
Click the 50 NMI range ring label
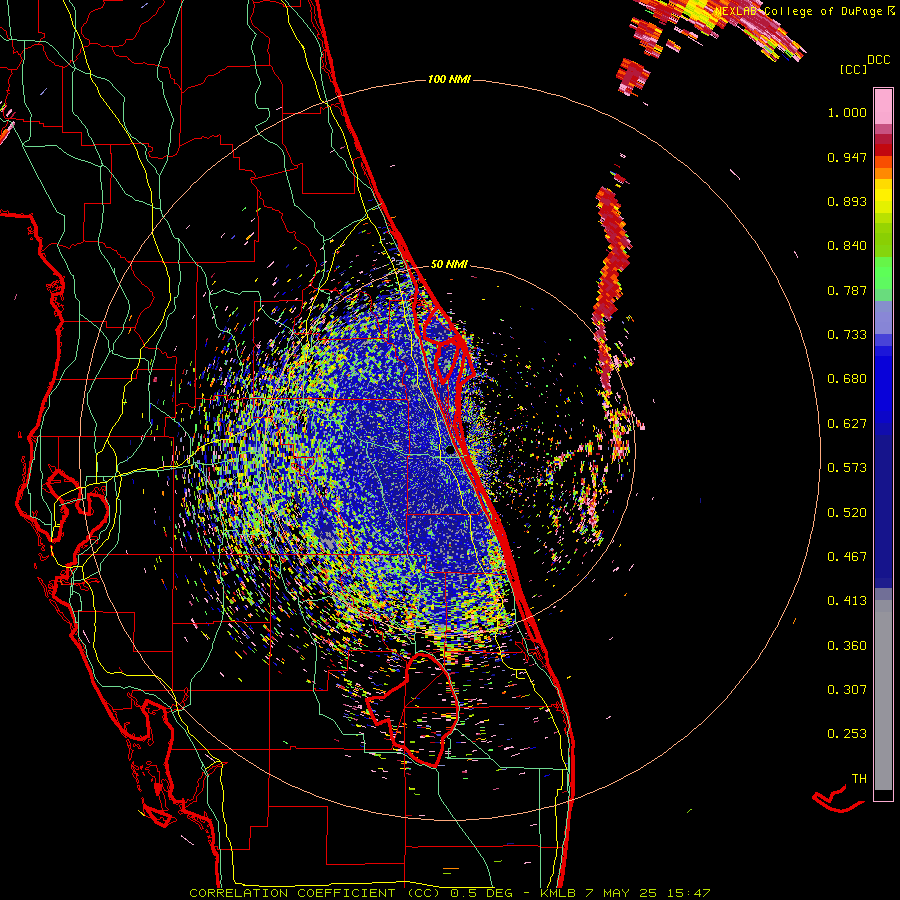click(x=449, y=264)
